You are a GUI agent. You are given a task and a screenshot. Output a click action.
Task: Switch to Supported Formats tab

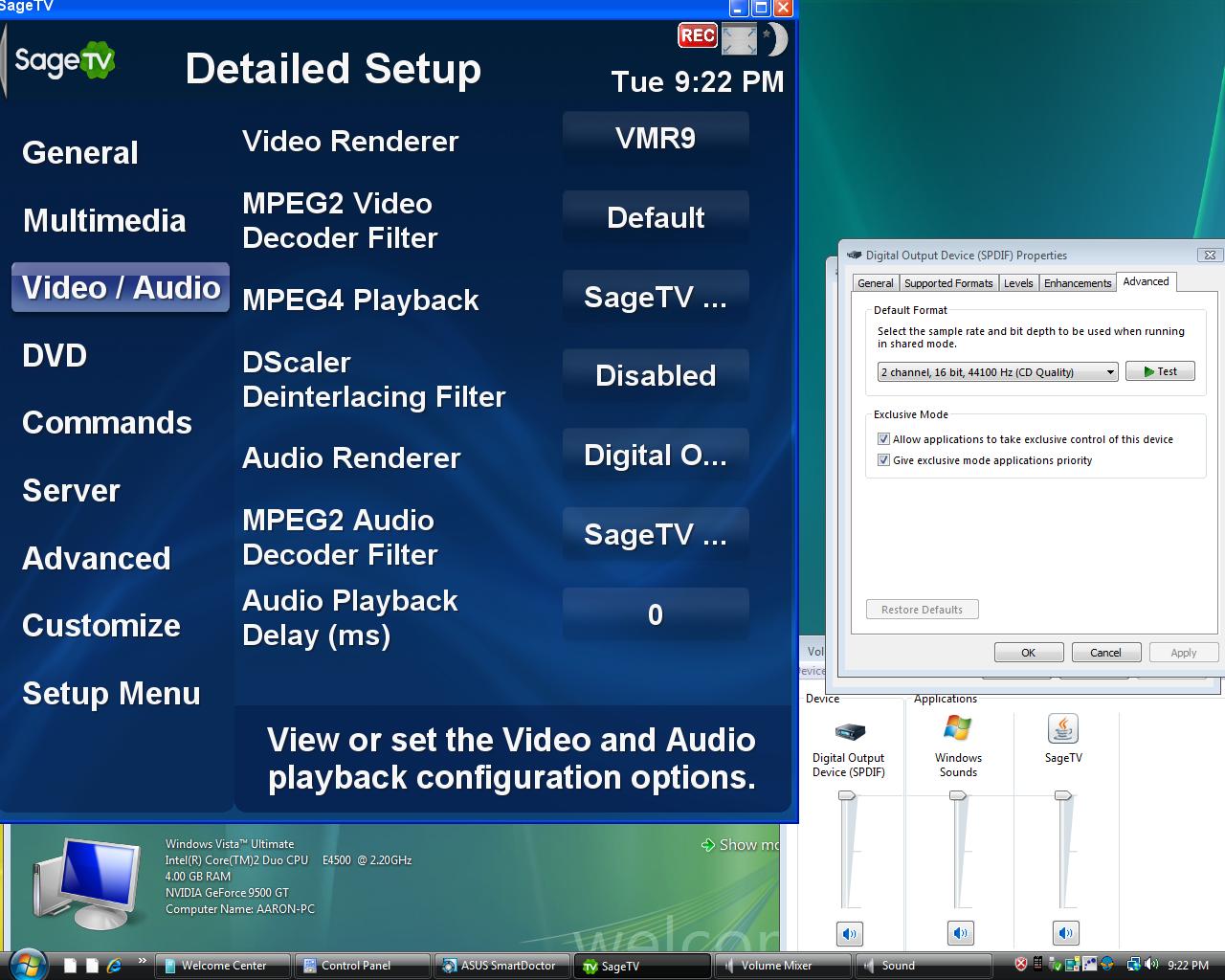click(x=948, y=283)
